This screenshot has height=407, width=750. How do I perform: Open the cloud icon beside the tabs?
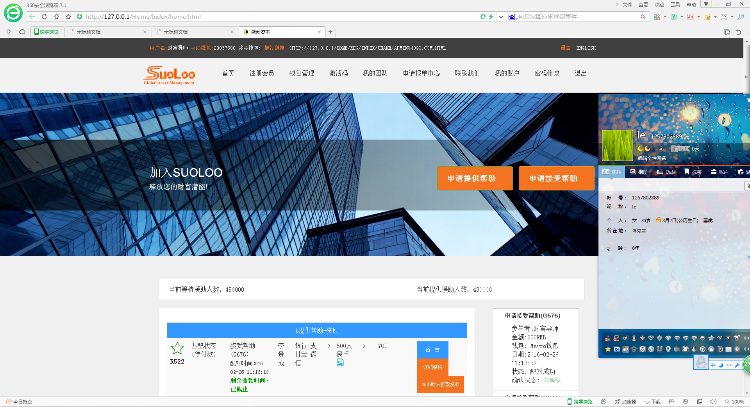[x=22, y=32]
